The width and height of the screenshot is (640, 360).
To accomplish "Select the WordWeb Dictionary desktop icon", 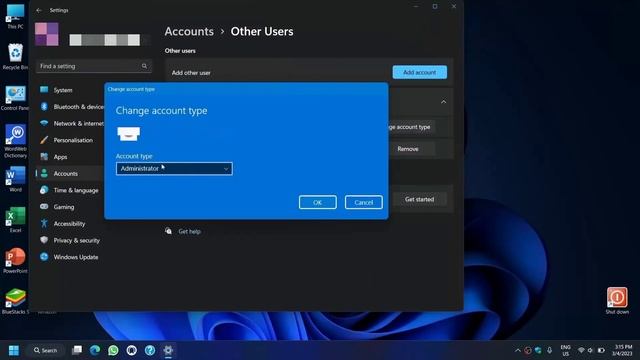I will pos(16,141).
